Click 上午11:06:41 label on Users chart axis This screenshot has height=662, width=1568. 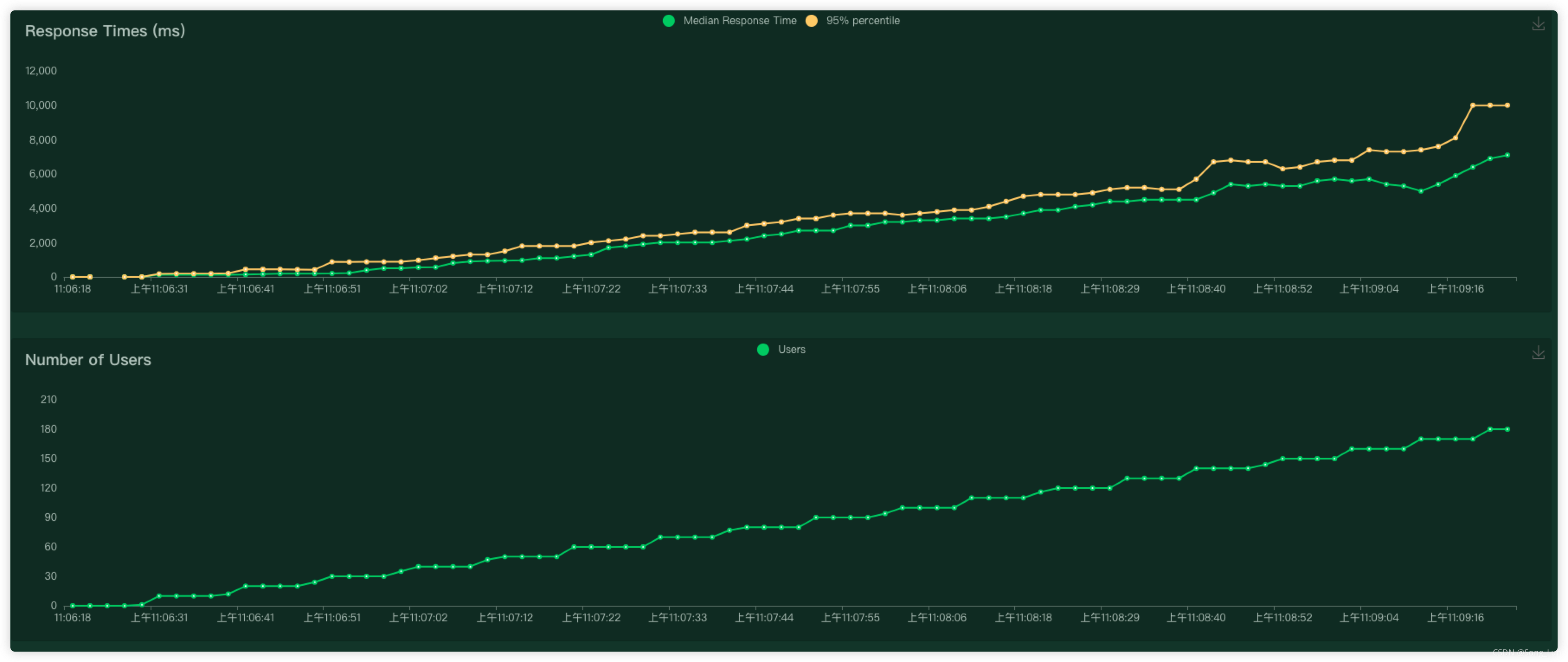click(x=246, y=617)
